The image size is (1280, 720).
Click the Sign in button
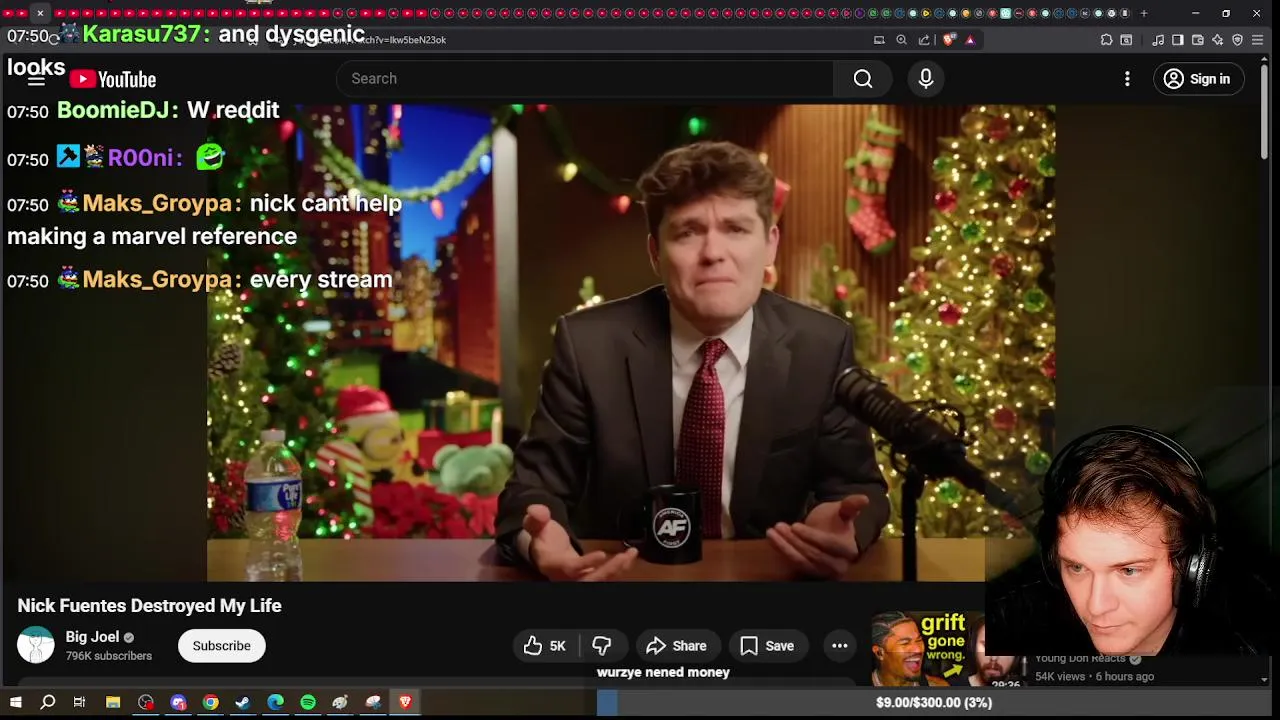tap(1198, 79)
